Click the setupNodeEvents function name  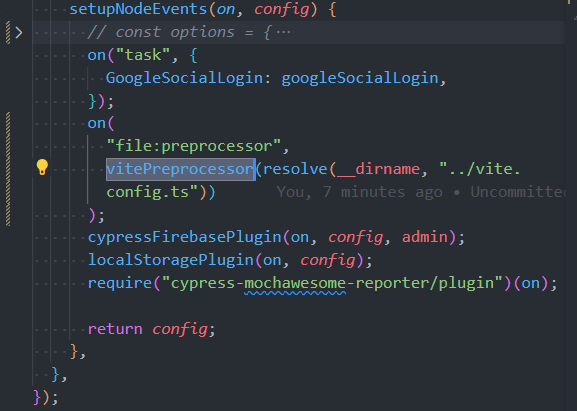click(139, 9)
